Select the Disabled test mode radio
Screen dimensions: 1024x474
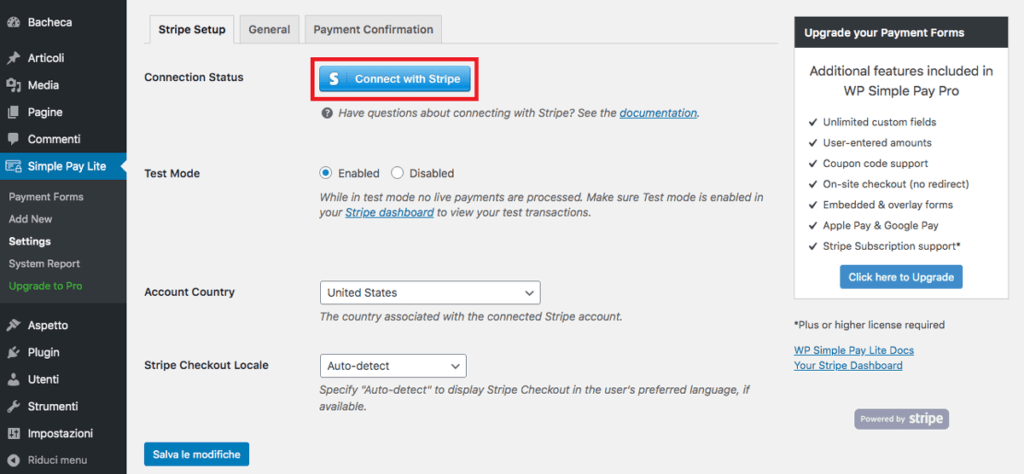point(397,173)
